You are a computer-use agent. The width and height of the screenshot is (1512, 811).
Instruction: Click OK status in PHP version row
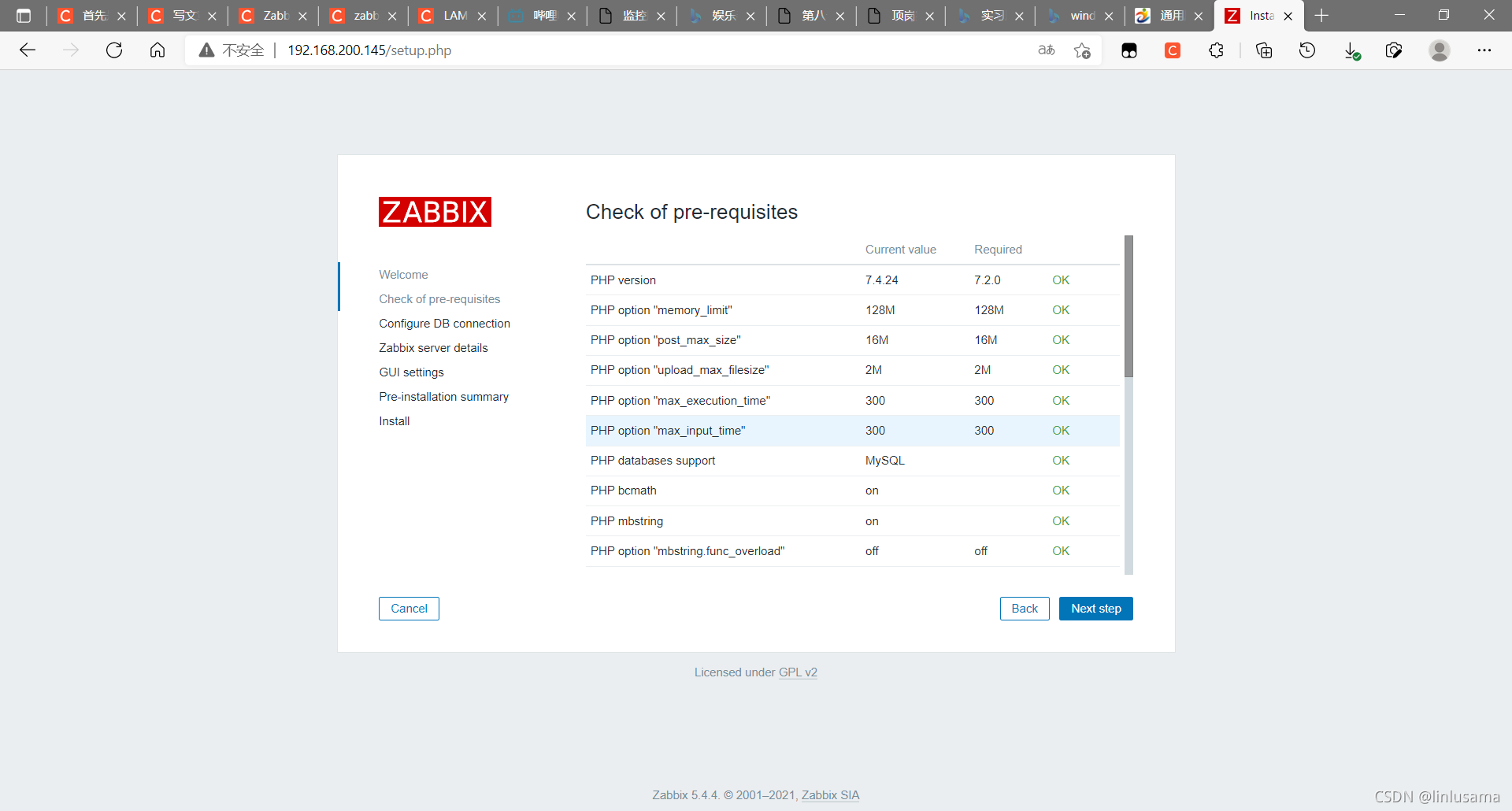click(1061, 280)
